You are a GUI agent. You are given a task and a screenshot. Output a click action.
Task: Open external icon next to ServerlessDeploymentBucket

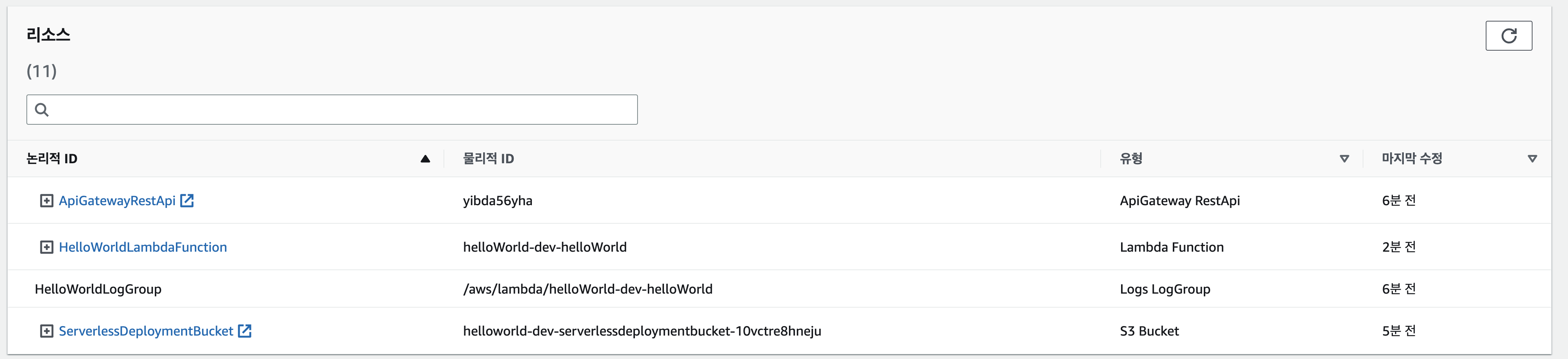[245, 331]
